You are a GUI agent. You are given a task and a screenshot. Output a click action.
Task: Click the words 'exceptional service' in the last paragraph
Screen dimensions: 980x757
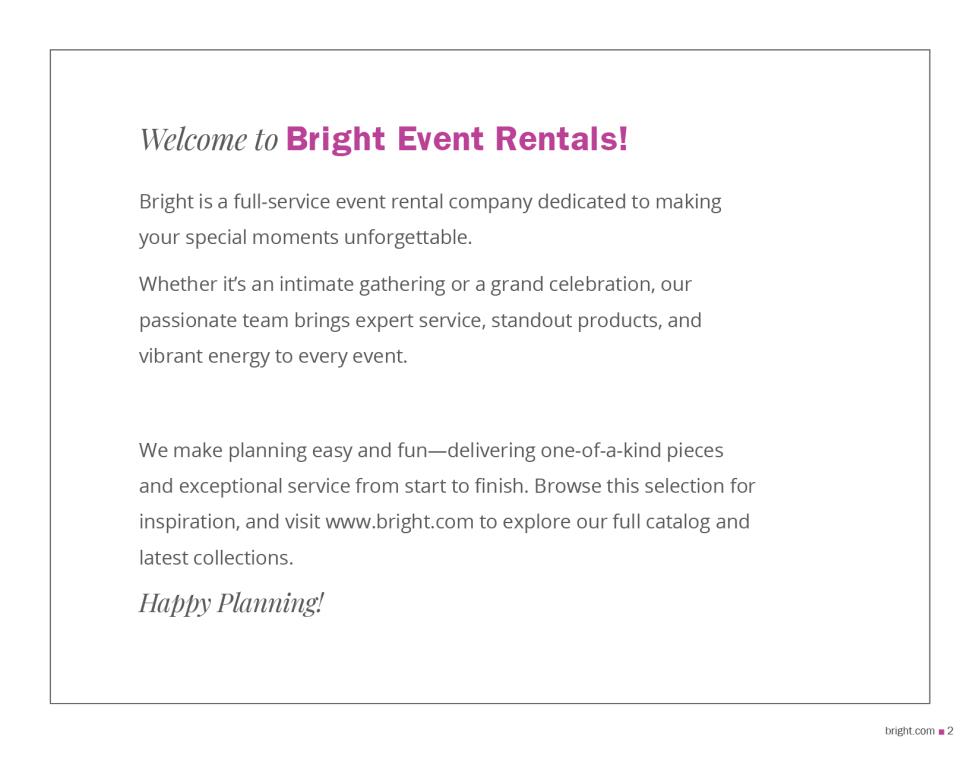pyautogui.click(x=265, y=486)
